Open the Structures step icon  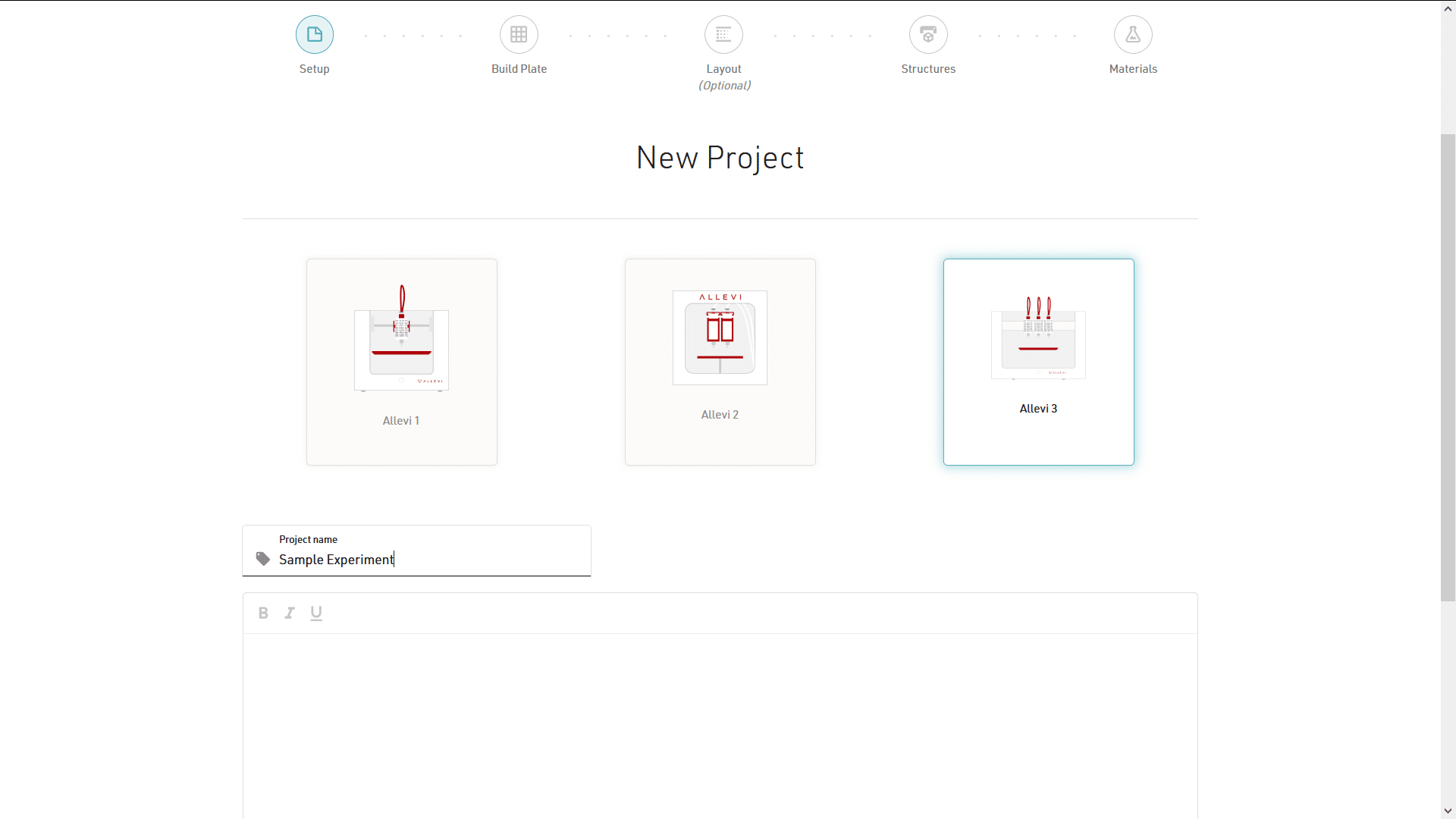pyautogui.click(x=929, y=35)
